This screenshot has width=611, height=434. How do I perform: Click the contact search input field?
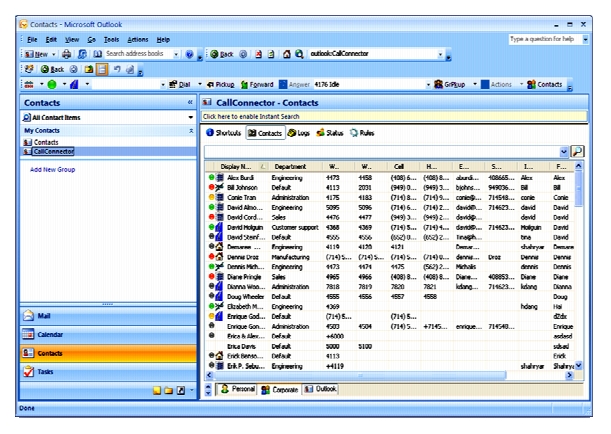click(383, 151)
